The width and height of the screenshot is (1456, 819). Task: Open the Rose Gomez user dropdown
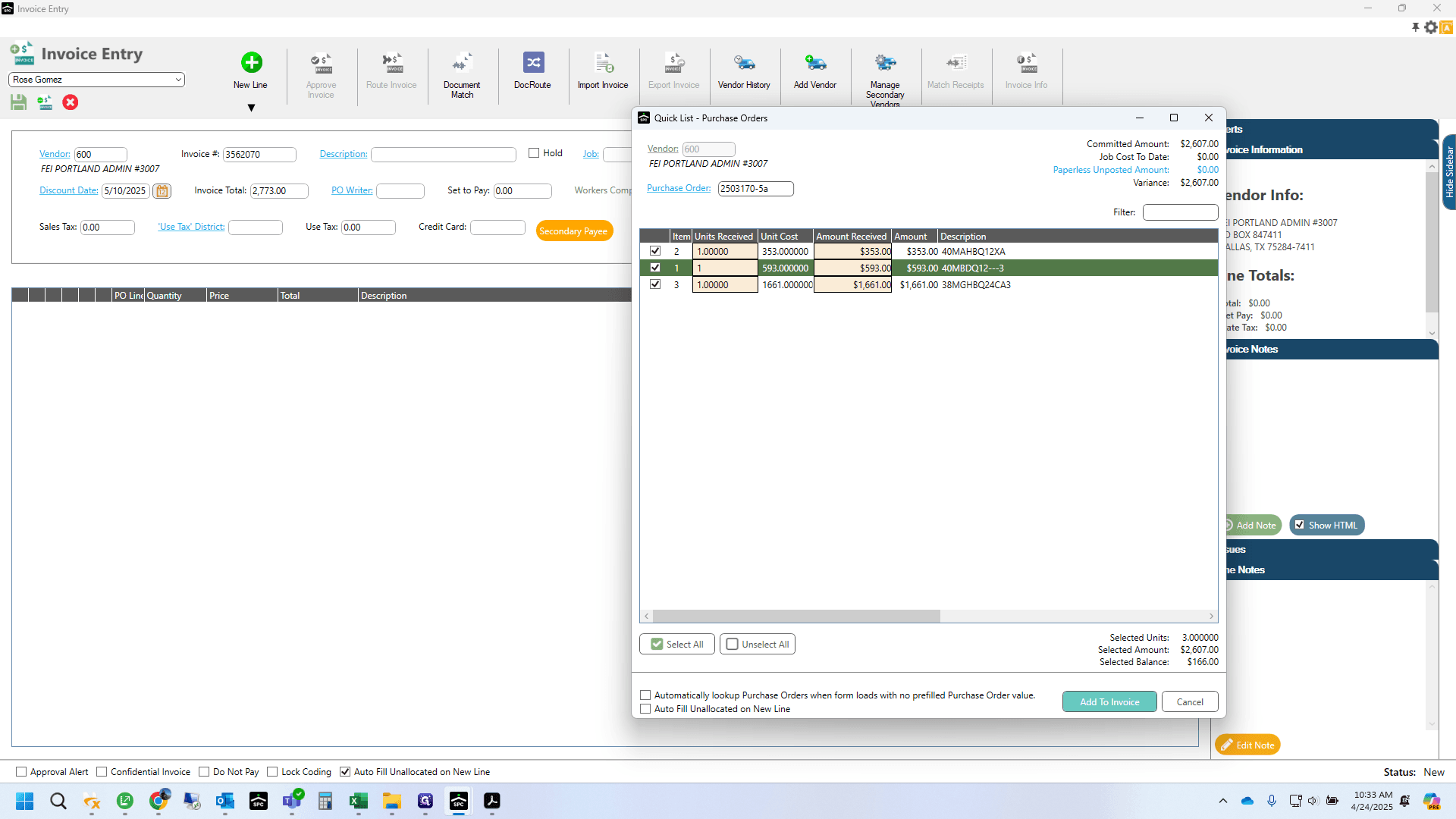pos(96,80)
